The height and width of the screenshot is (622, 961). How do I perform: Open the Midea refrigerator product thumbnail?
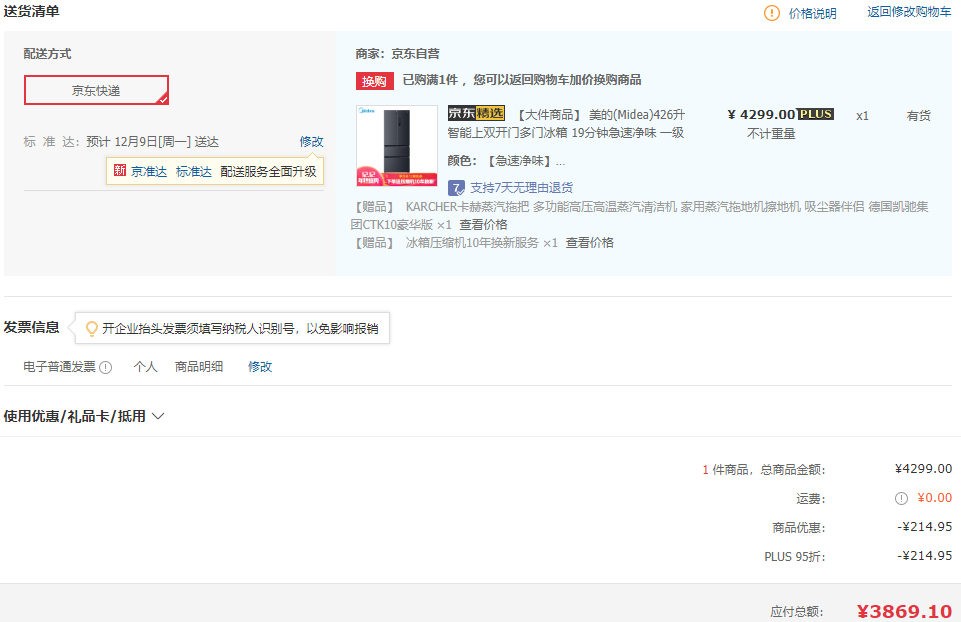click(x=397, y=146)
